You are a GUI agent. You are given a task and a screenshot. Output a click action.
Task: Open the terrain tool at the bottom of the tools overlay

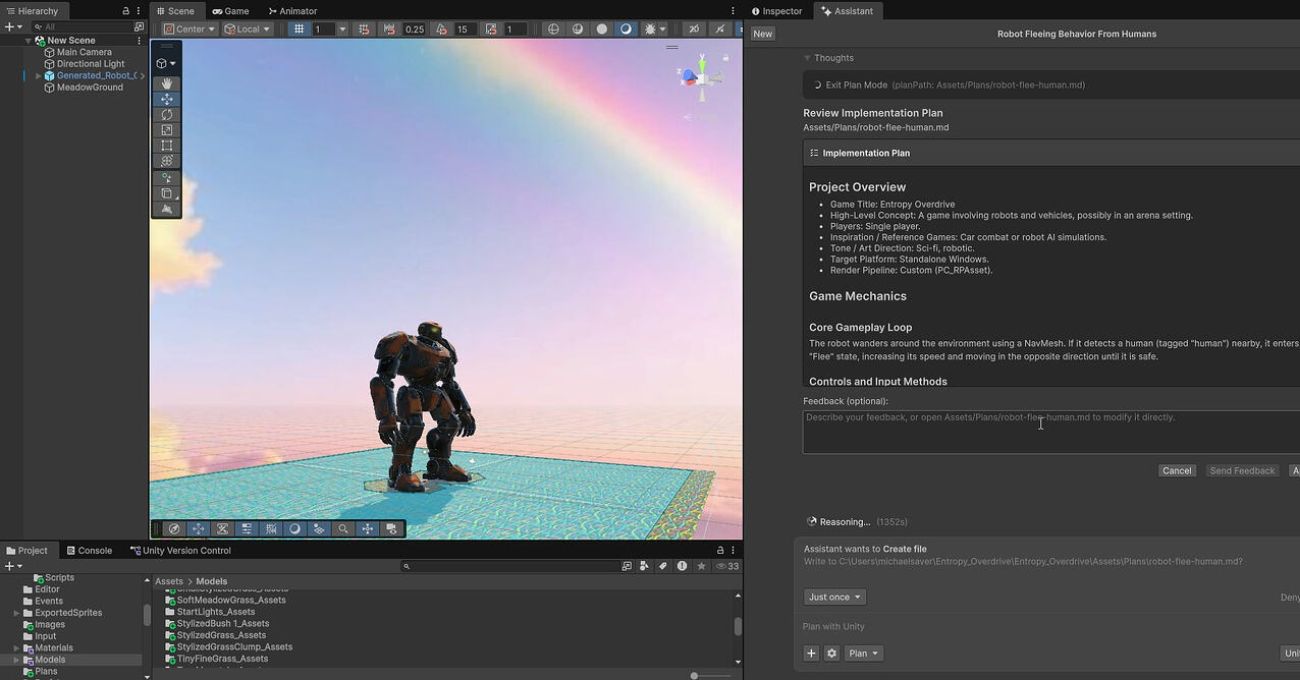pyautogui.click(x=167, y=209)
